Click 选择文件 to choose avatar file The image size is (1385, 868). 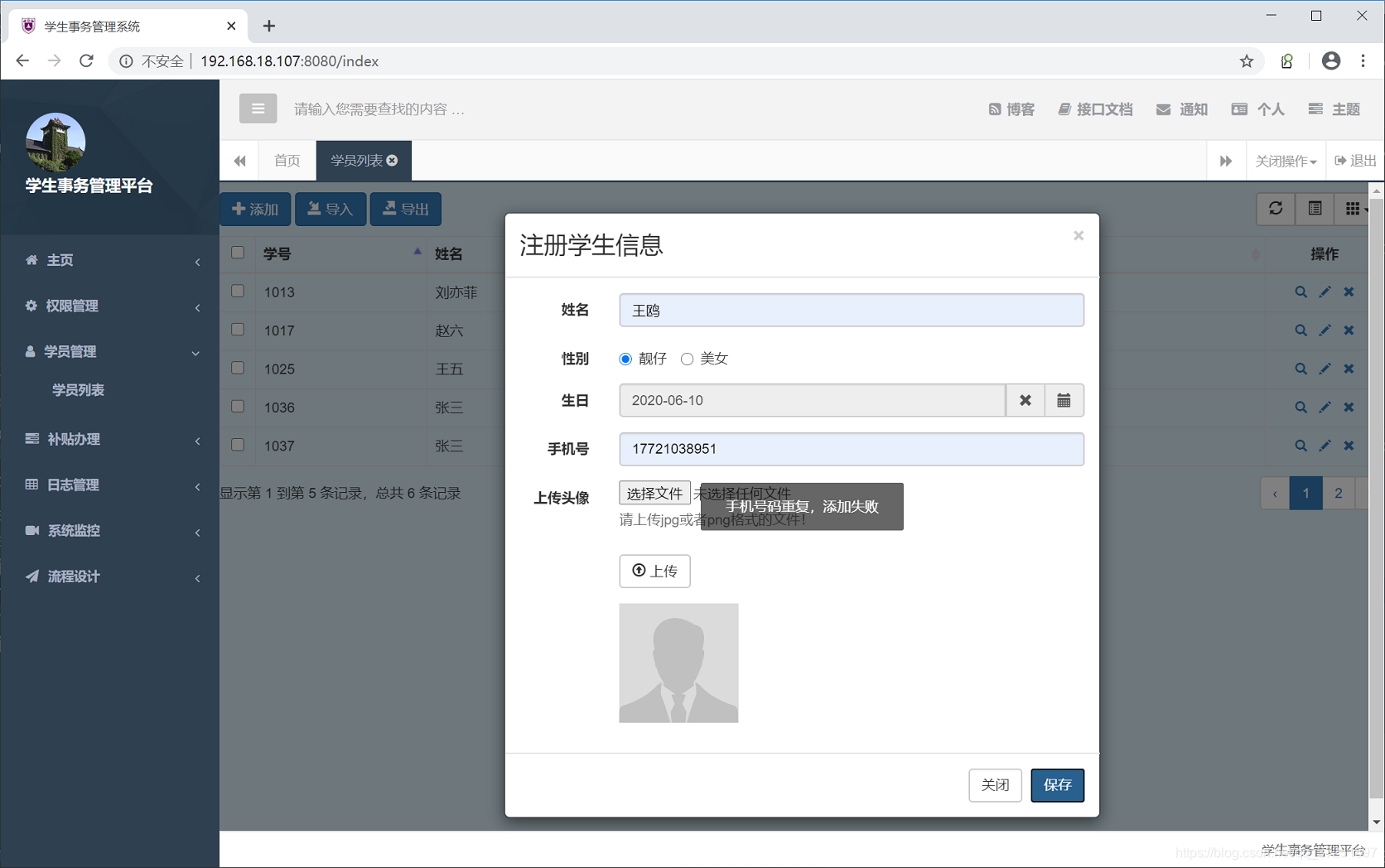(x=654, y=493)
